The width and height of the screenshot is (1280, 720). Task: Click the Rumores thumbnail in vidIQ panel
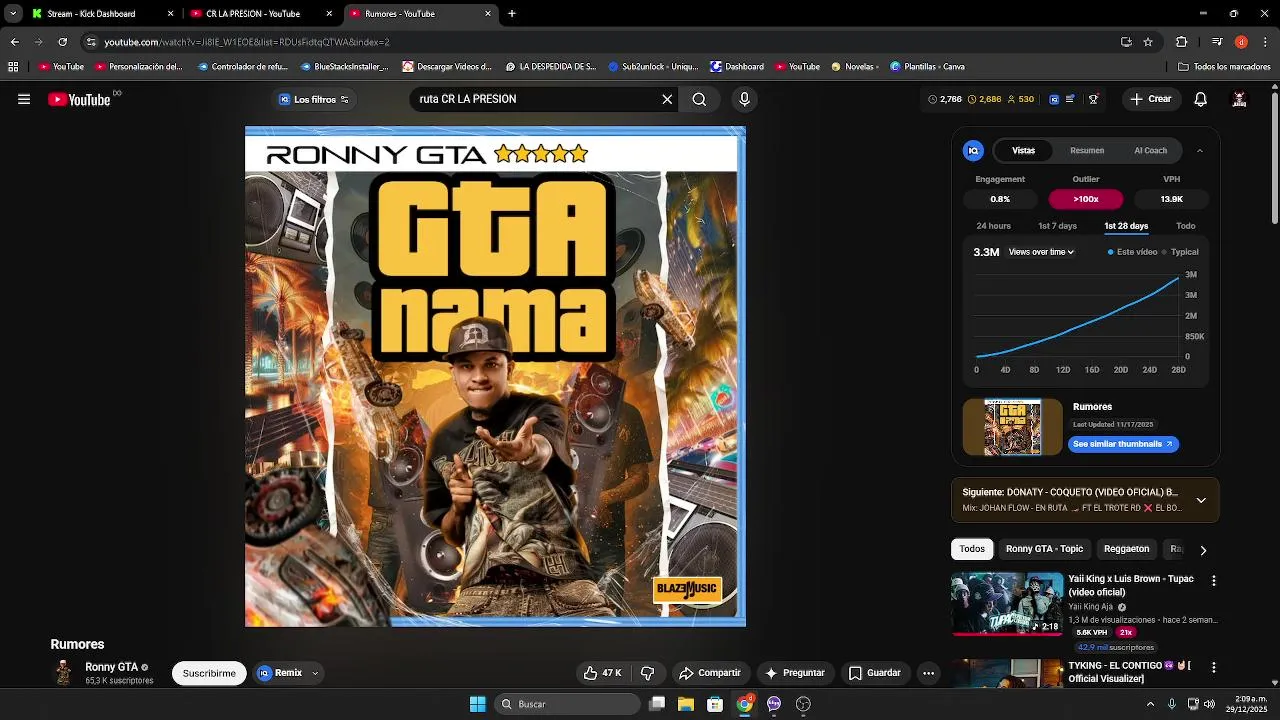click(1012, 427)
